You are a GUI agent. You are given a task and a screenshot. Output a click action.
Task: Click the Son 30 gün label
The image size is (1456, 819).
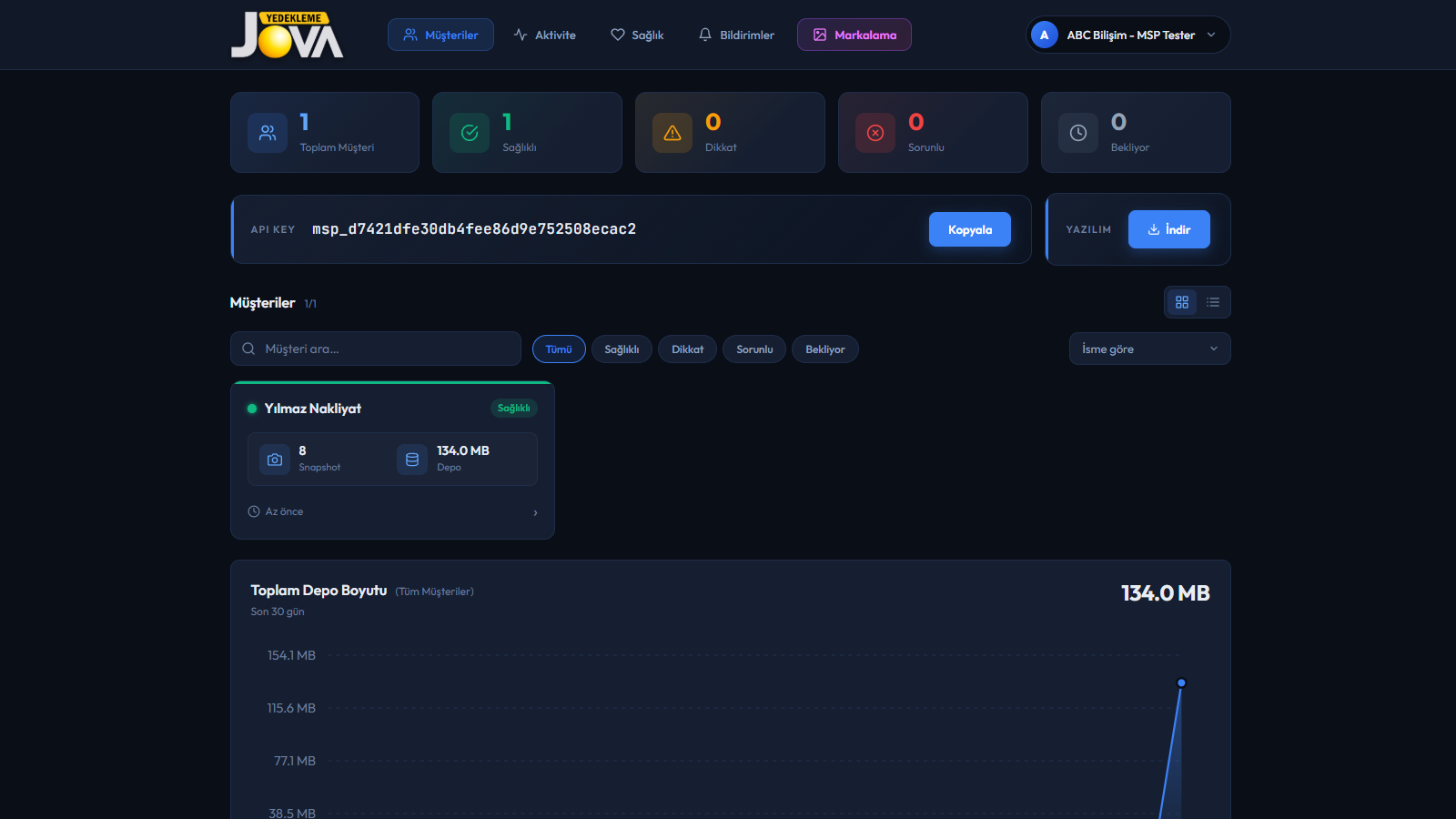pyautogui.click(x=278, y=612)
